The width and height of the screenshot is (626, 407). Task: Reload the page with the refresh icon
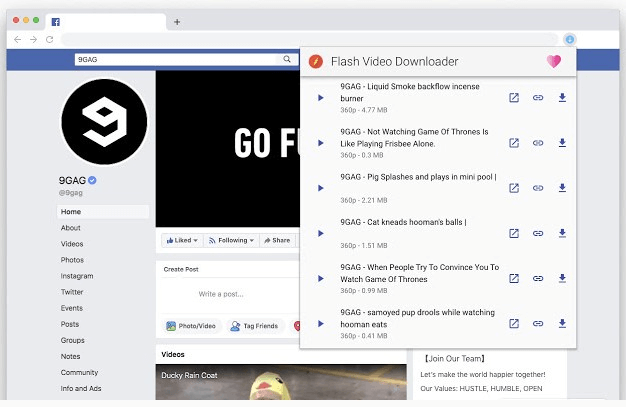pyautogui.click(x=50, y=39)
